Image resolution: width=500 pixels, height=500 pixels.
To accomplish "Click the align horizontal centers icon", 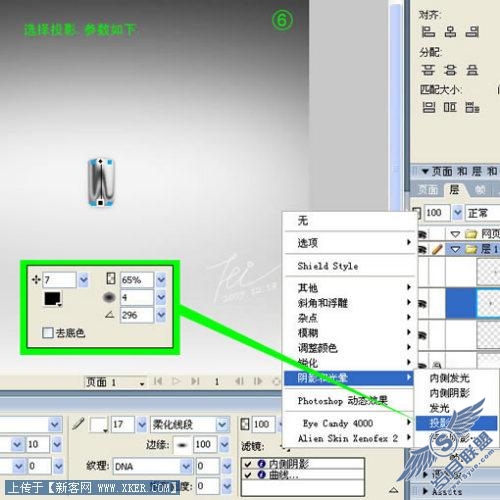I will [450, 32].
